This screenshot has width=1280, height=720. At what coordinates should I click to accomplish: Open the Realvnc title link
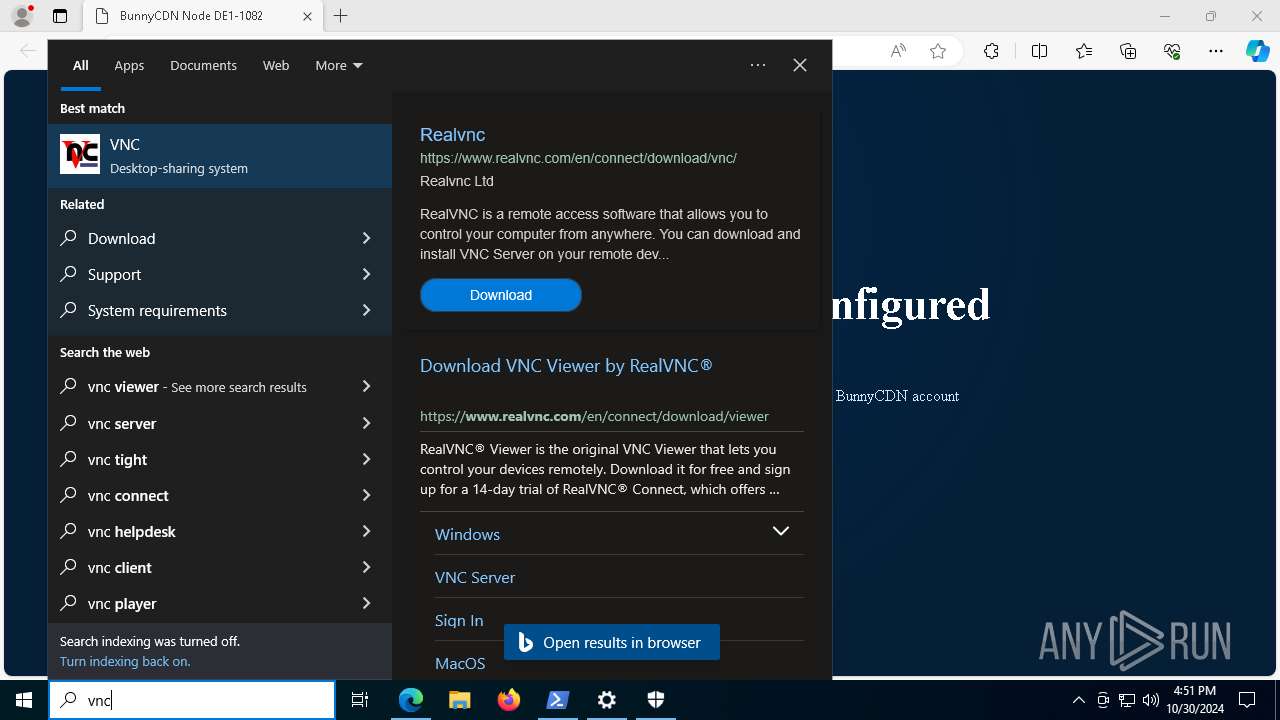click(x=452, y=134)
